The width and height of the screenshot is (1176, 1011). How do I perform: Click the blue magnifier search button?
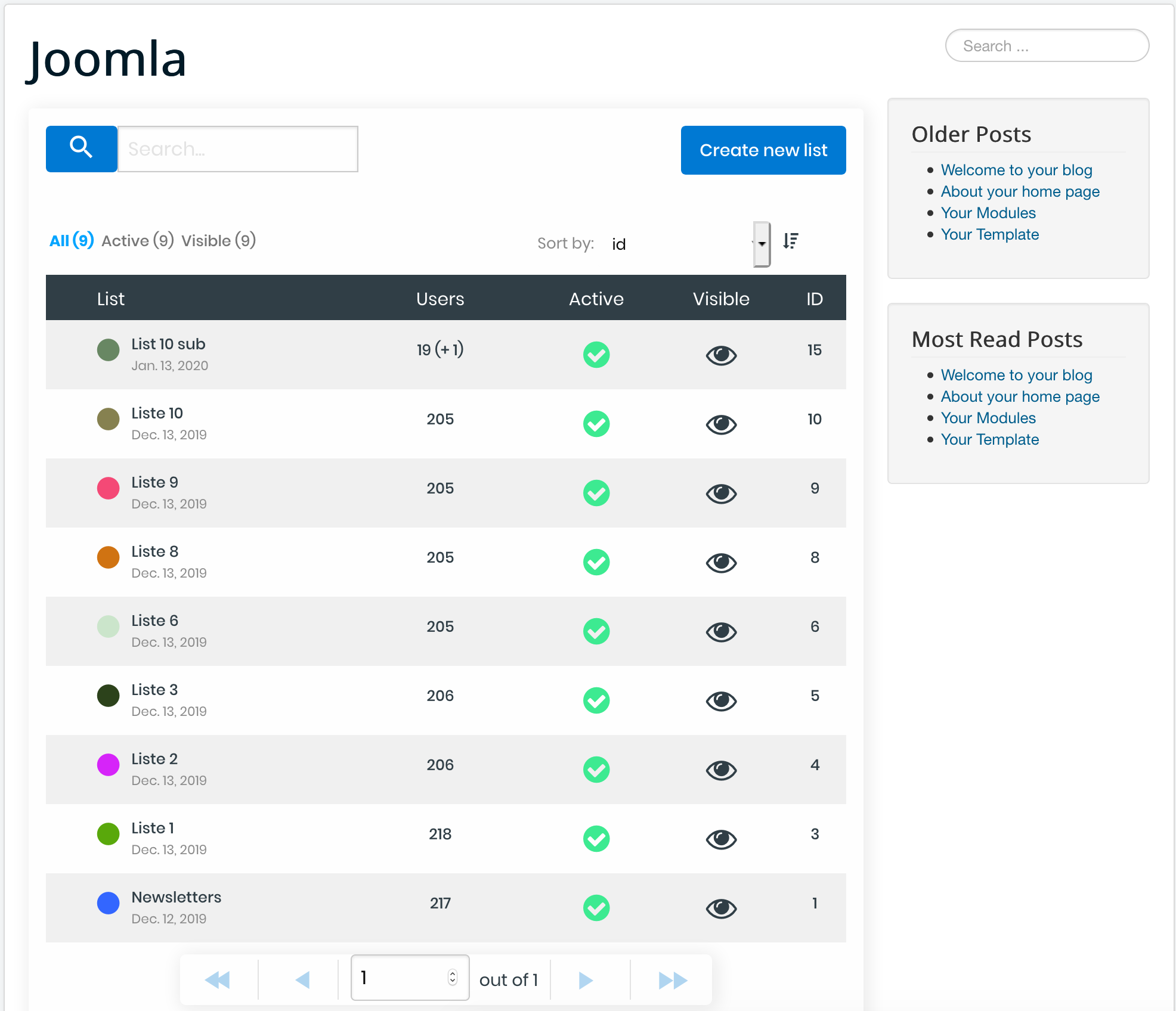point(82,149)
